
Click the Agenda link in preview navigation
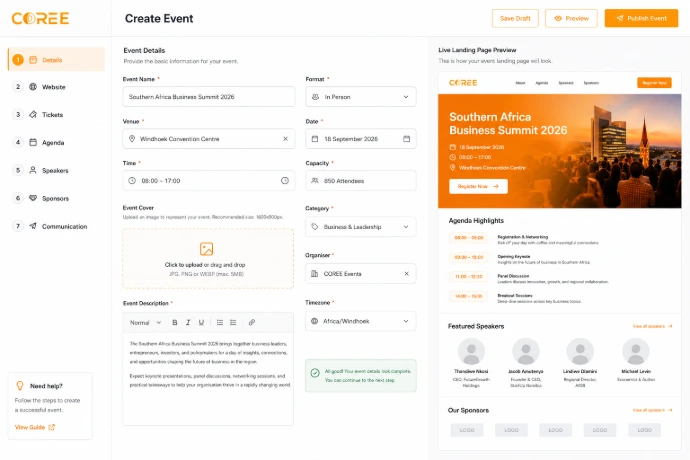point(542,83)
